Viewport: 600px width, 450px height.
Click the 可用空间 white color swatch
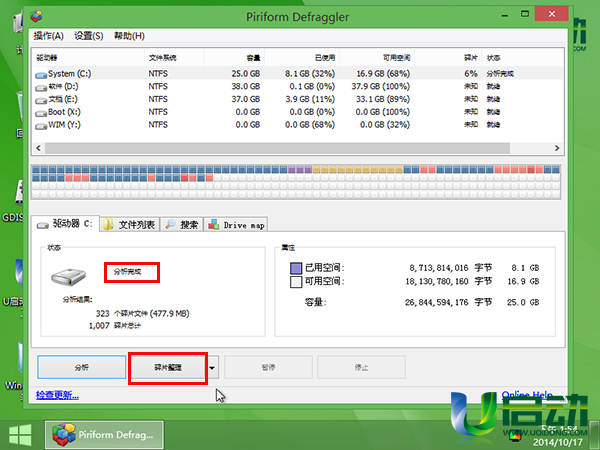click(x=296, y=282)
